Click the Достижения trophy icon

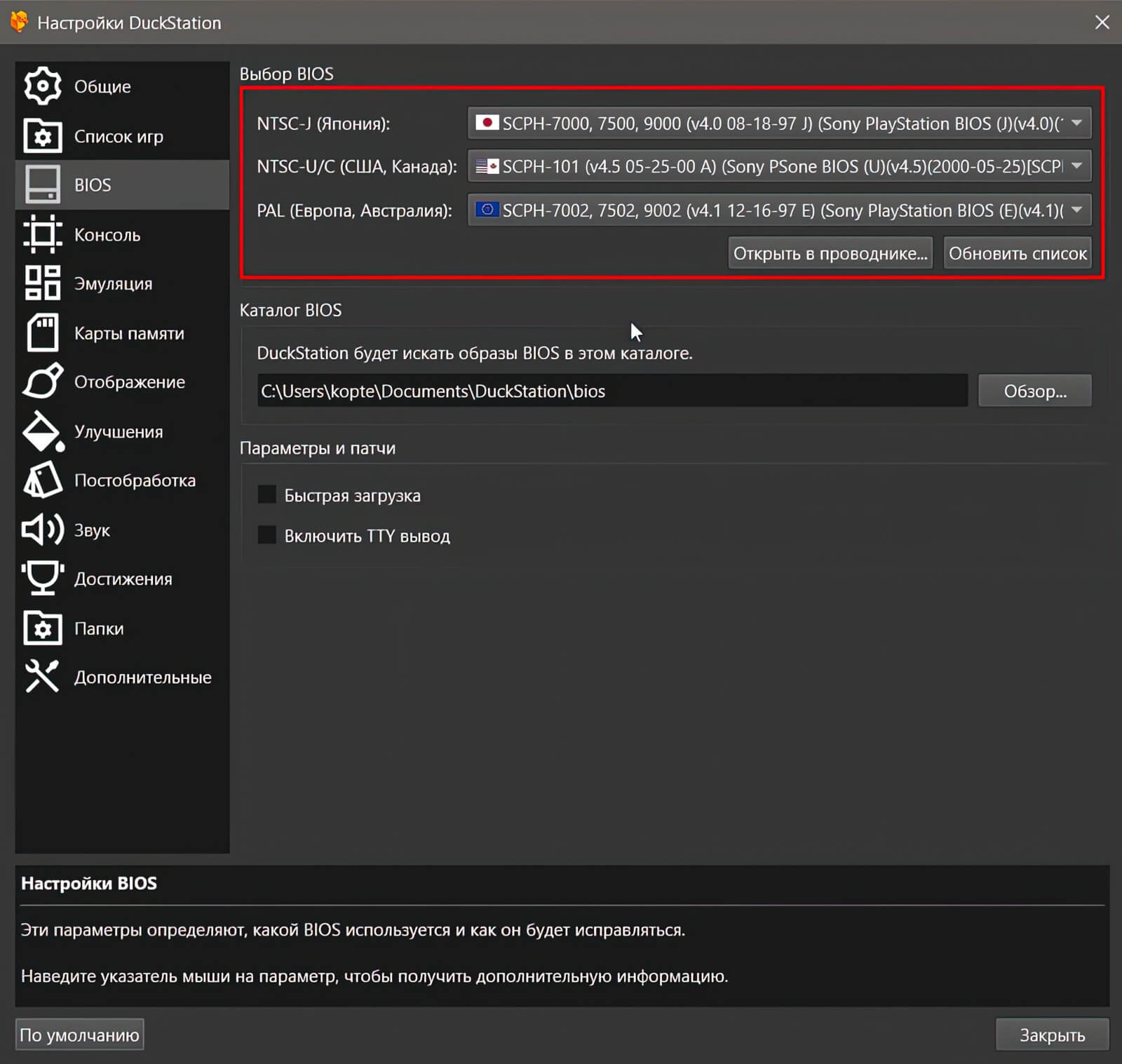[x=43, y=579]
